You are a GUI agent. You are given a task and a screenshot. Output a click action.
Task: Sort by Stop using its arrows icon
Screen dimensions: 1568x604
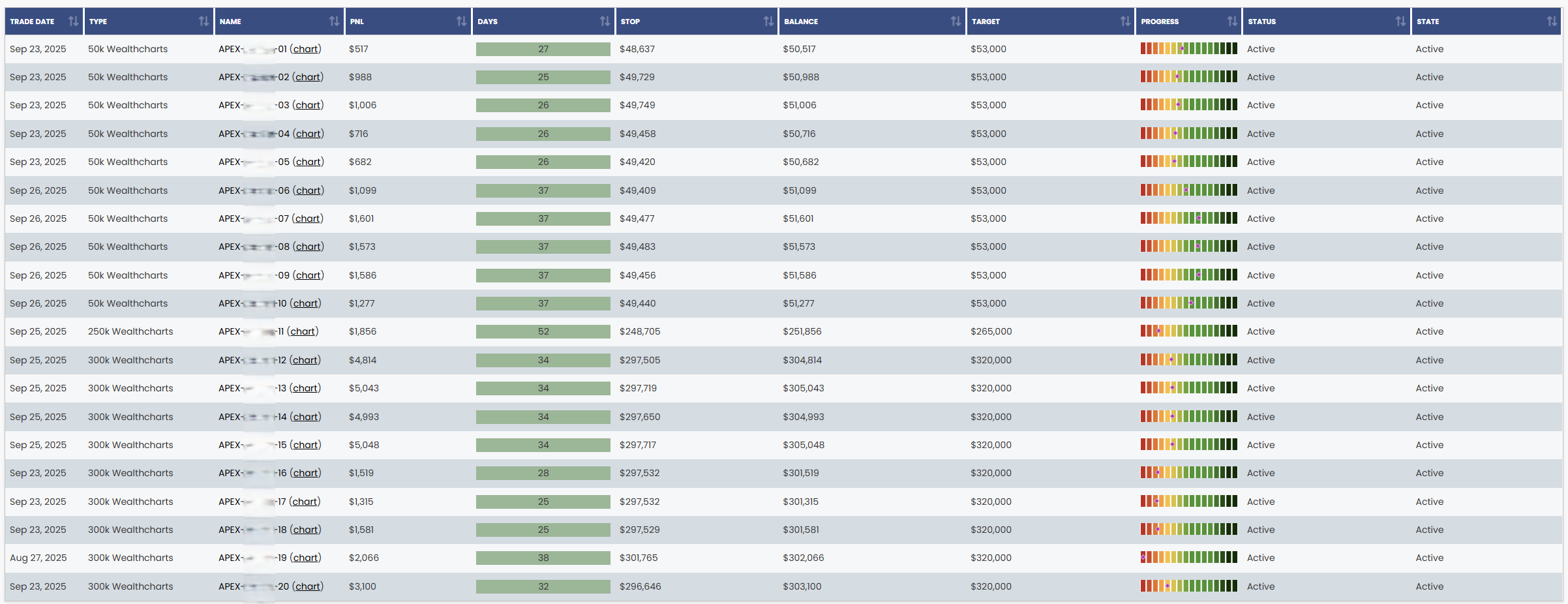click(768, 22)
